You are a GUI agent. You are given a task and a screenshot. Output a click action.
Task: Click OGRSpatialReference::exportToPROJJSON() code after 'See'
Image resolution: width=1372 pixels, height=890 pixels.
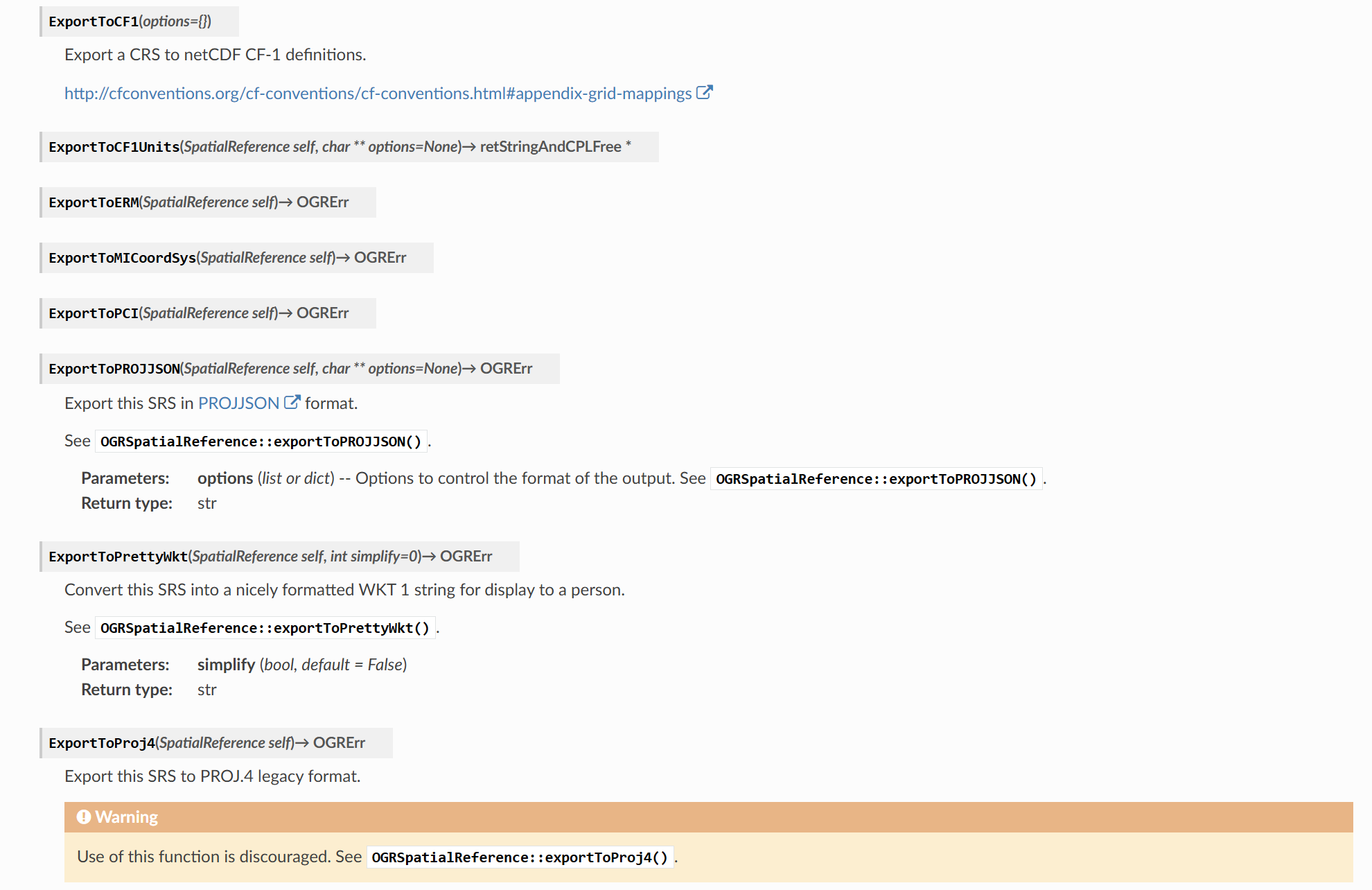click(261, 442)
